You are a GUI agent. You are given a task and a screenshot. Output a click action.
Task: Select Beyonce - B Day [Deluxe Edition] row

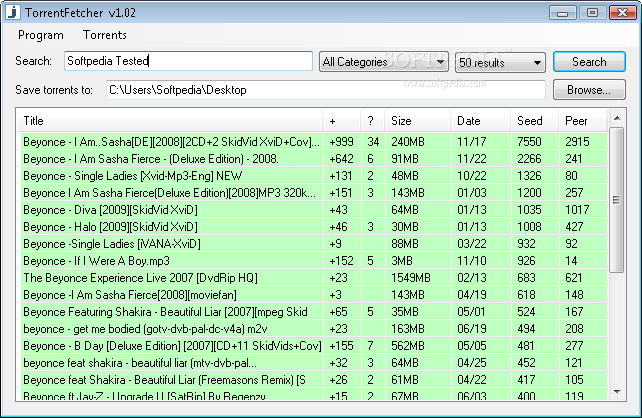(x=314, y=346)
